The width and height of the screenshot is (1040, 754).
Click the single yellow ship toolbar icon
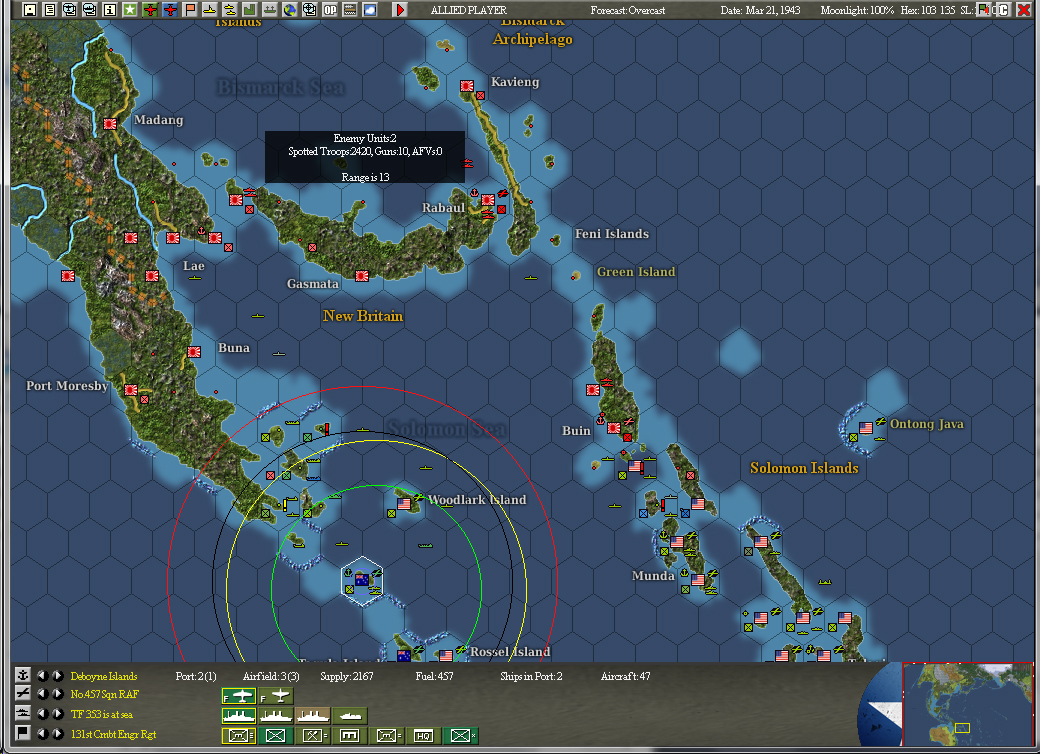(210, 9)
